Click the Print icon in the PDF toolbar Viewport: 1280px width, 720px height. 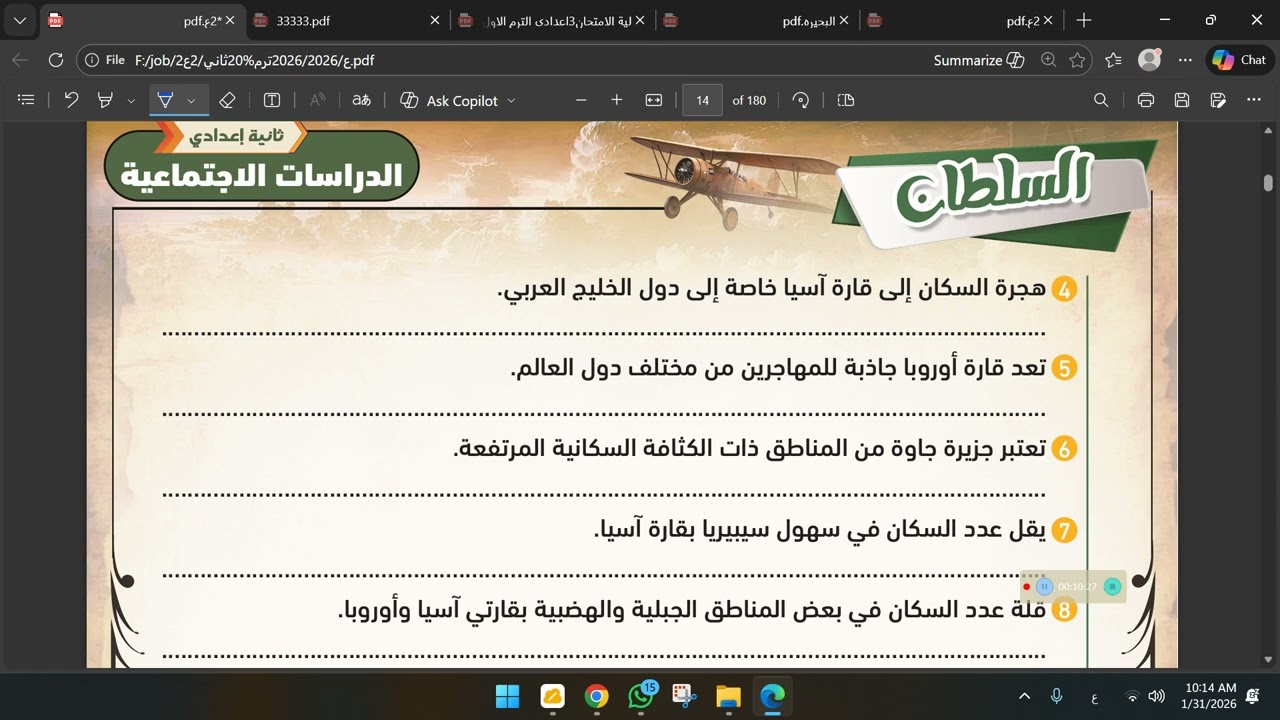click(x=1146, y=100)
